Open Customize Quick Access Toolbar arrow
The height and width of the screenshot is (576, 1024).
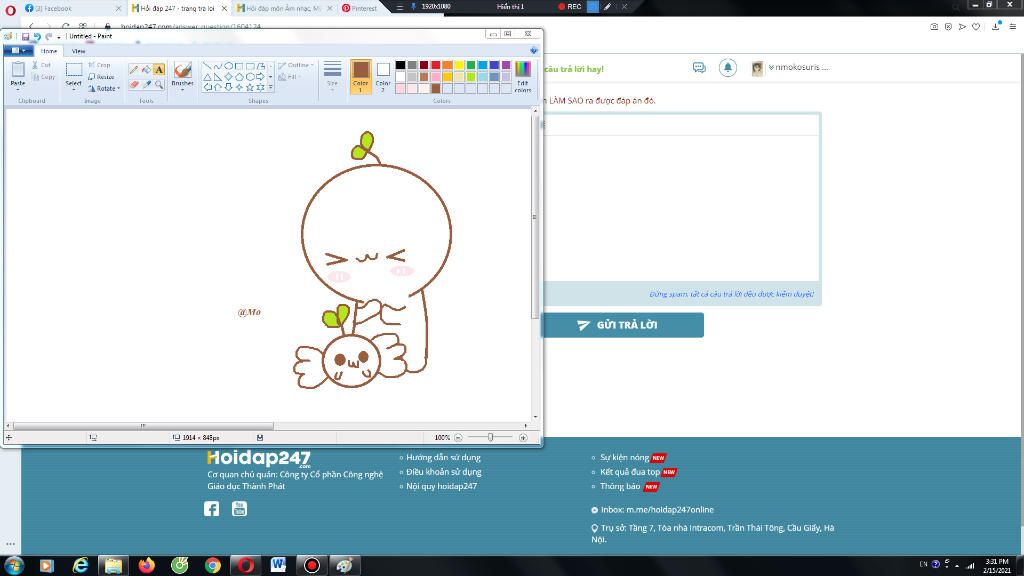[x=59, y=37]
